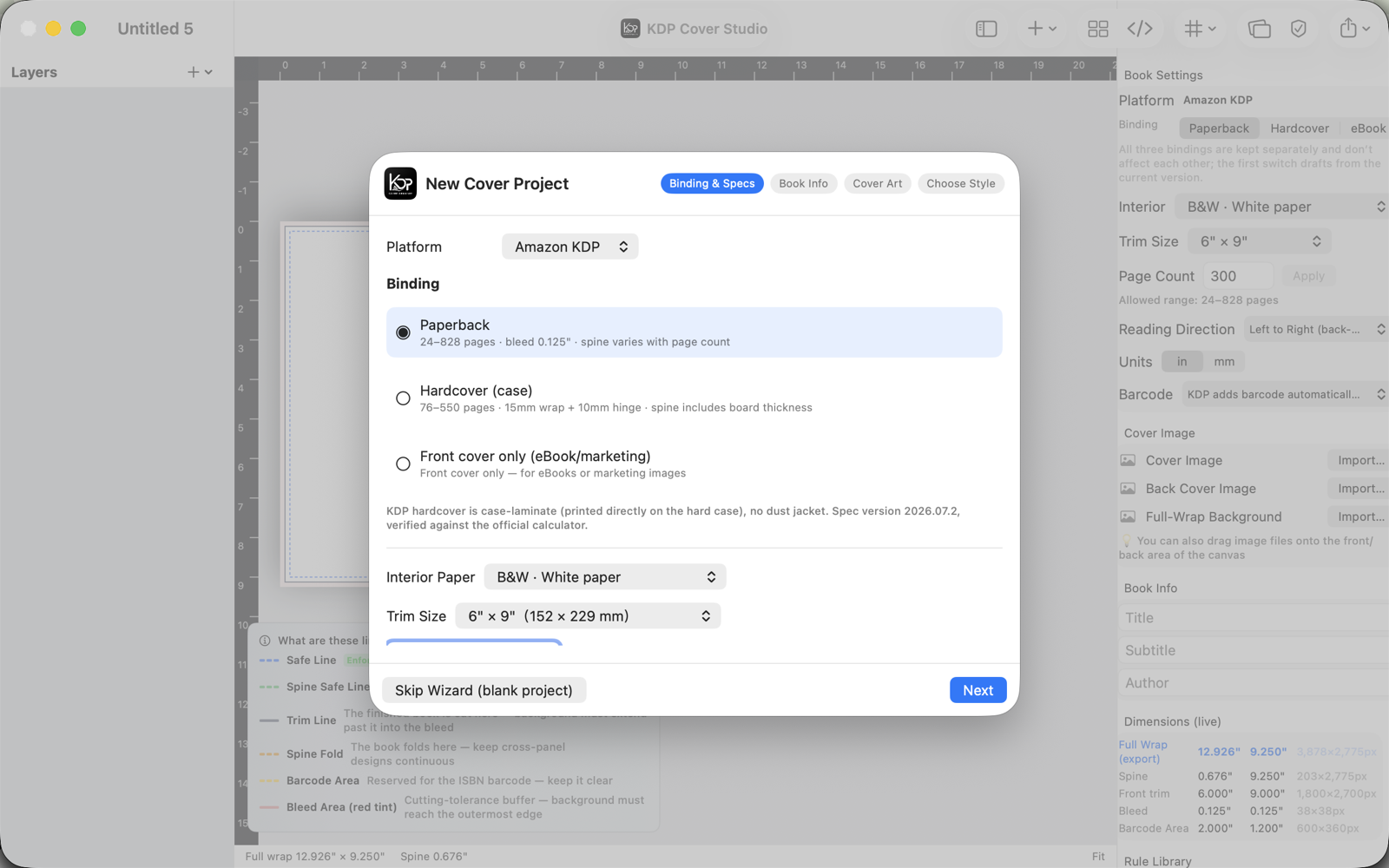Click the Author field
This screenshot has height=868, width=1389.
1254,683
